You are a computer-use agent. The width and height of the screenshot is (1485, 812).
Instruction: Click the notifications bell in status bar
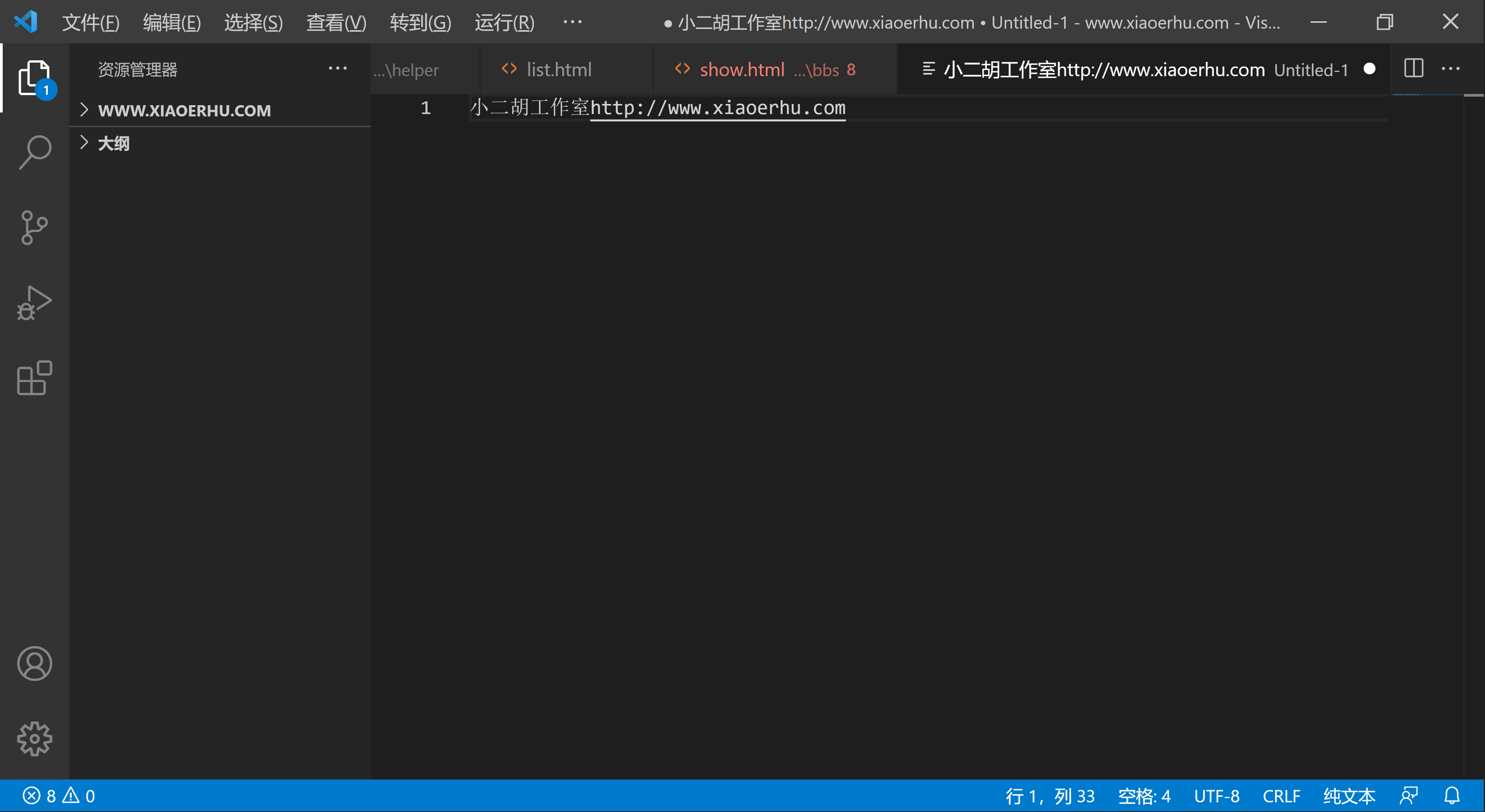(1452, 796)
